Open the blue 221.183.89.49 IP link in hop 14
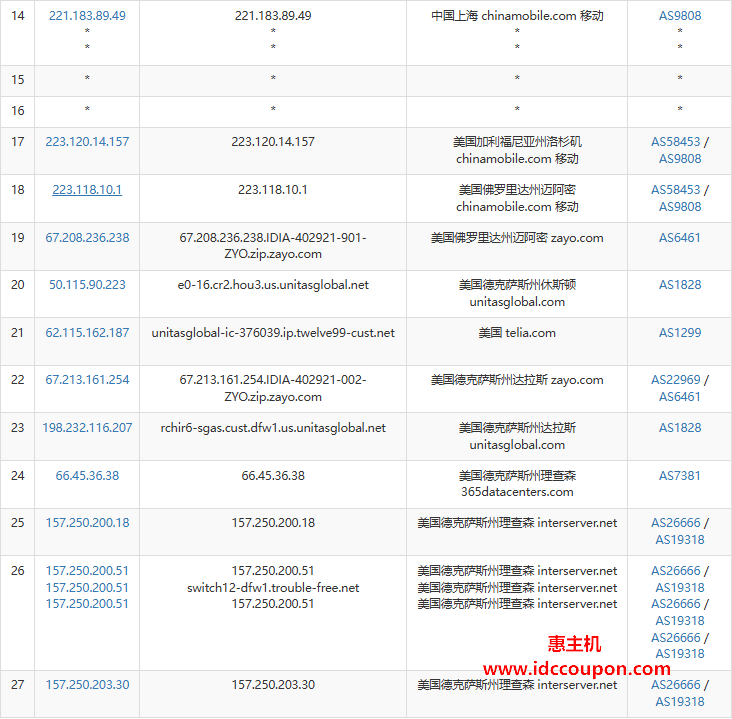Image resolution: width=732 pixels, height=719 pixels. [87, 16]
